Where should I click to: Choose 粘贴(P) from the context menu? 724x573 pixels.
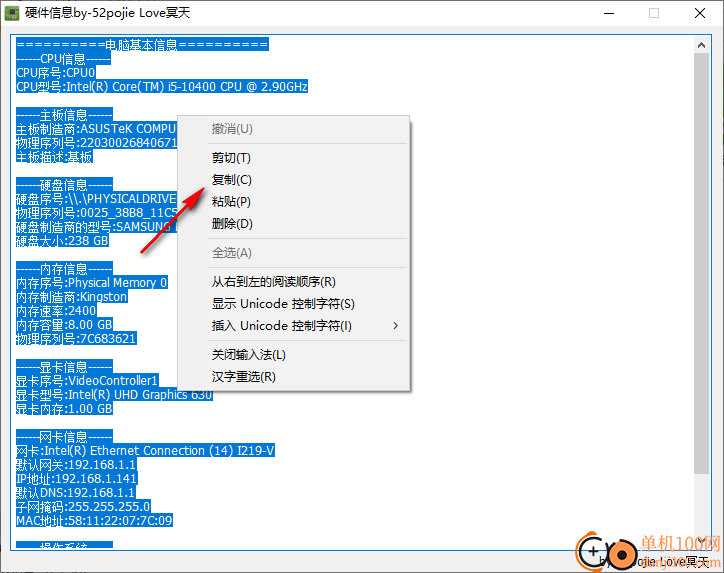coord(293,202)
